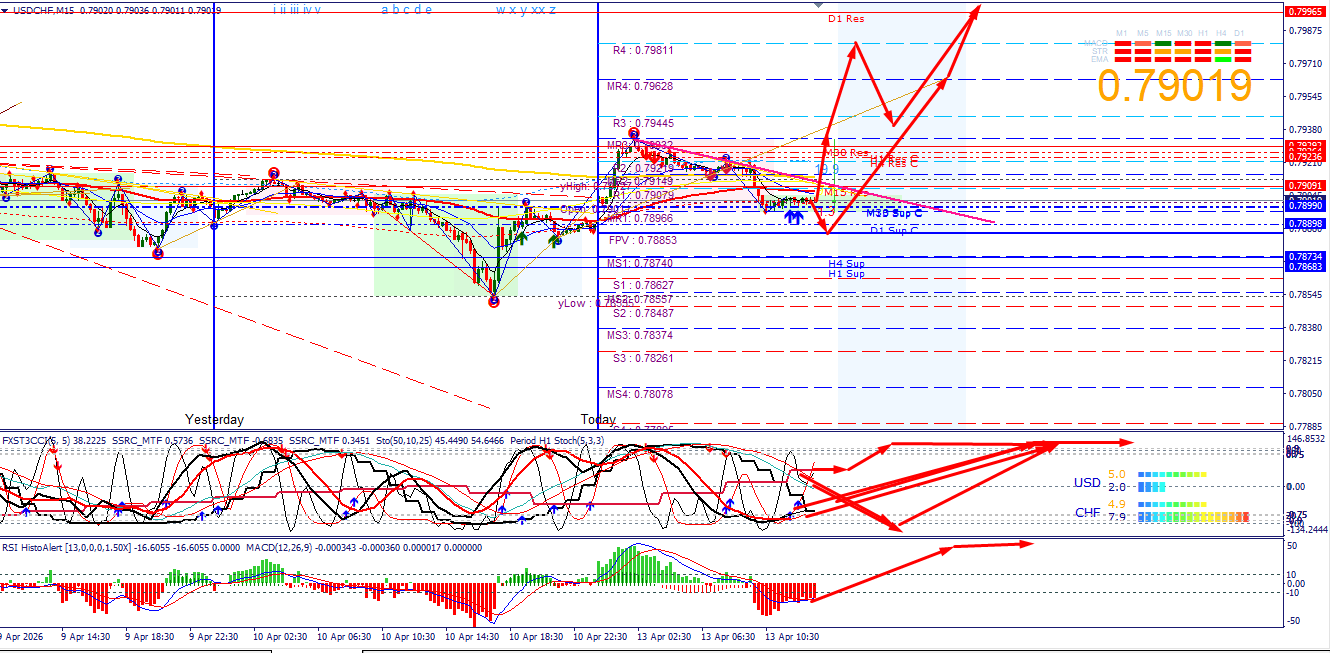Click the M30 Sup C label
The height and width of the screenshot is (653, 1330).
tap(894, 213)
